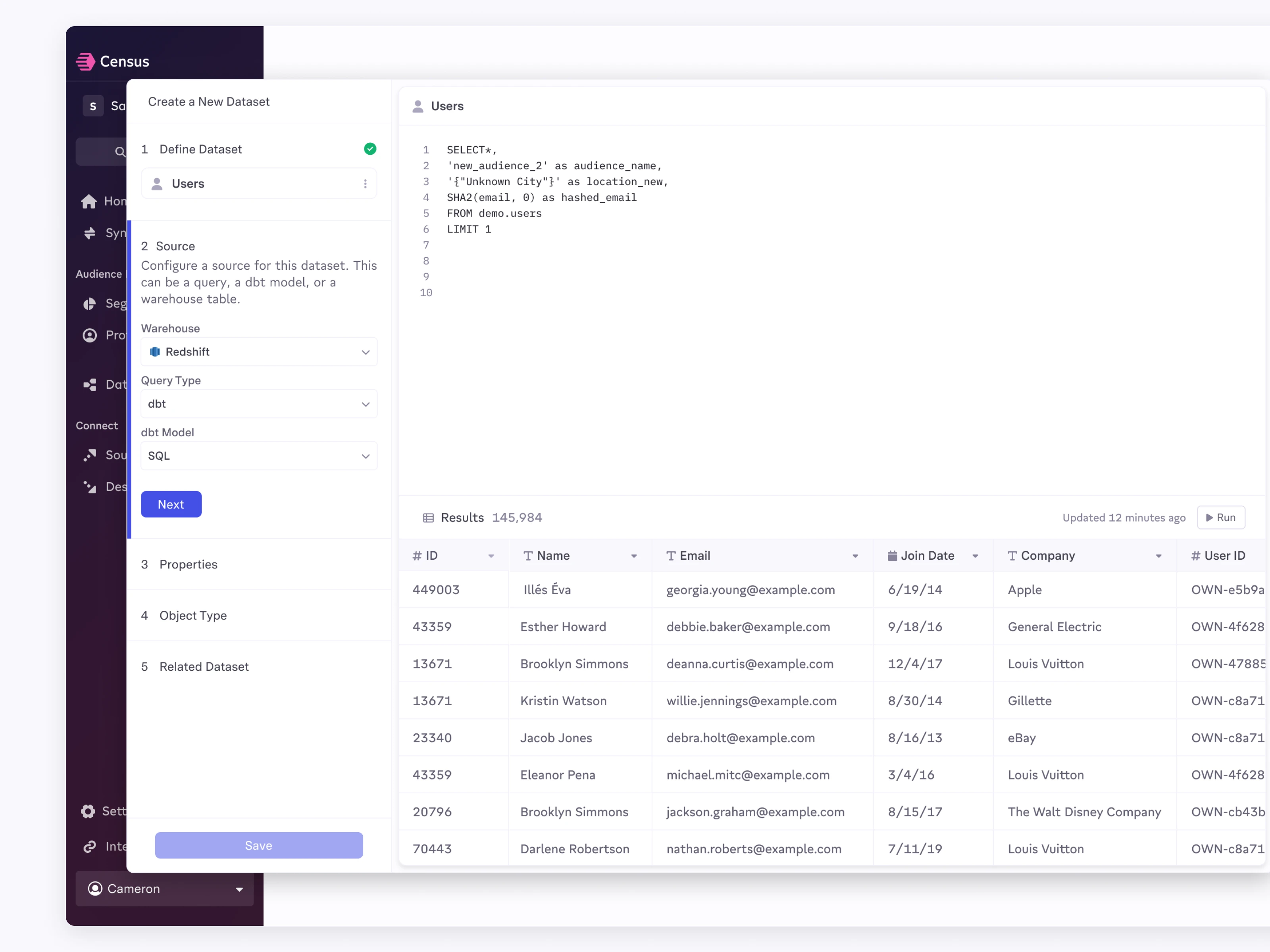
Task: Click the Census logo
Action: [113, 61]
